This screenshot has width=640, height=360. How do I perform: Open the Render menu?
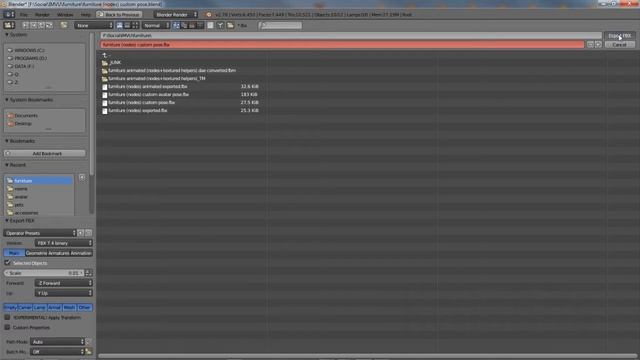[x=42, y=14]
